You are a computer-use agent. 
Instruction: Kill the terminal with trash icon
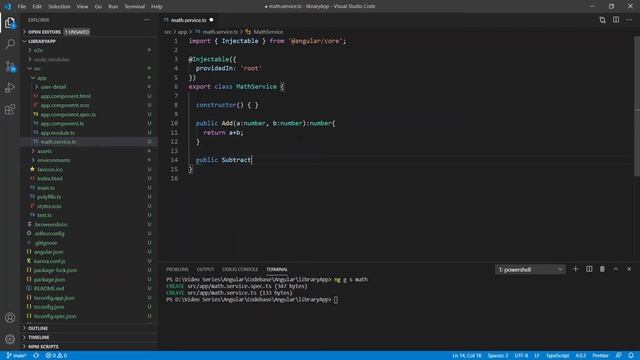[602, 269]
